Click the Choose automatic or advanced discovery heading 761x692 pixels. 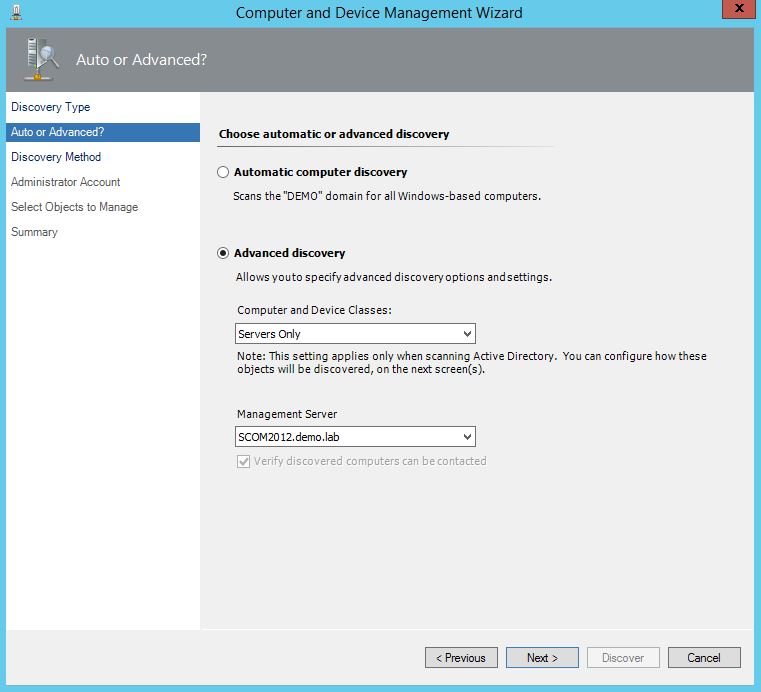[x=334, y=134]
